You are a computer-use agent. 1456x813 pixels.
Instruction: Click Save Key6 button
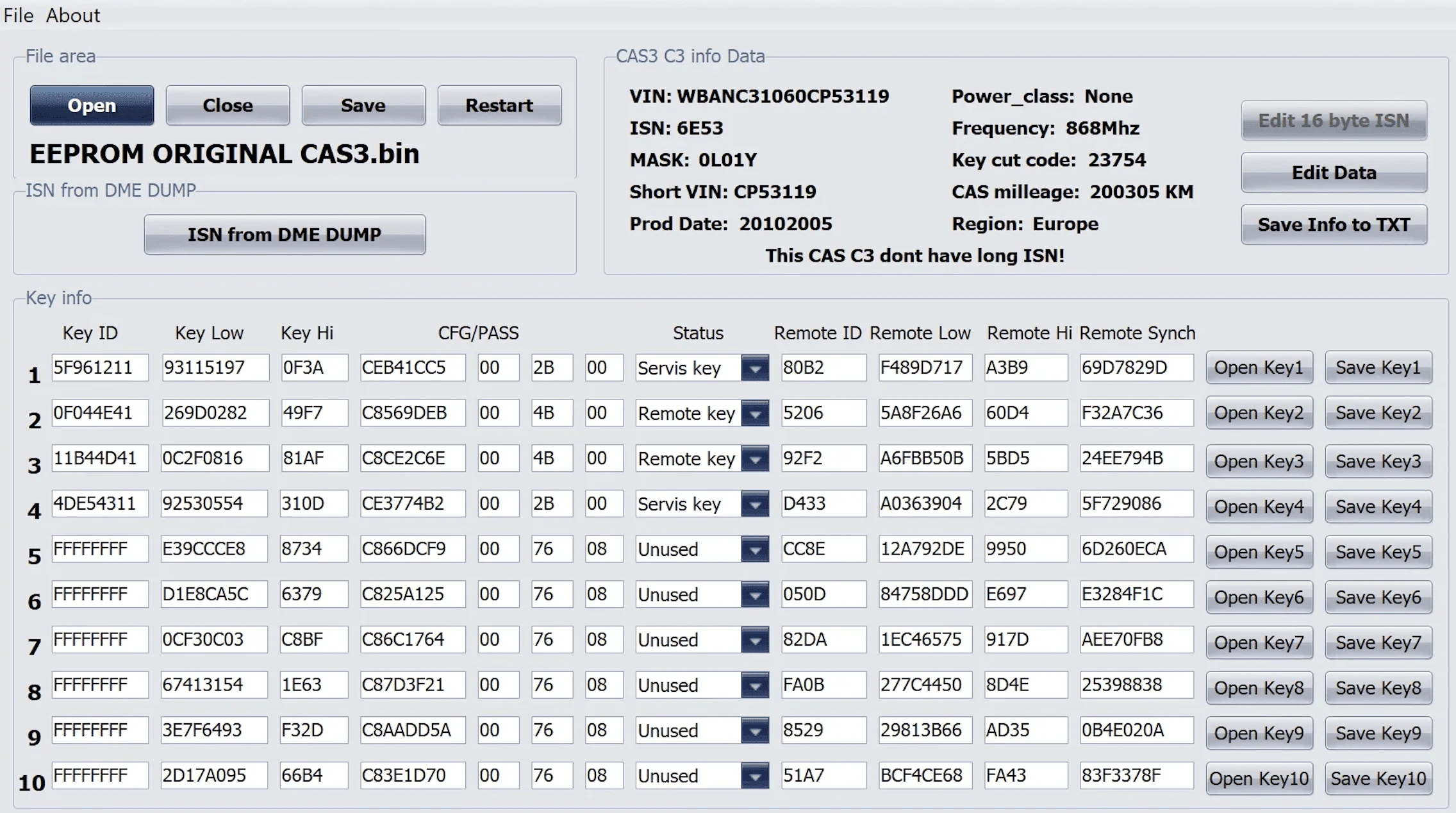coord(1378,598)
